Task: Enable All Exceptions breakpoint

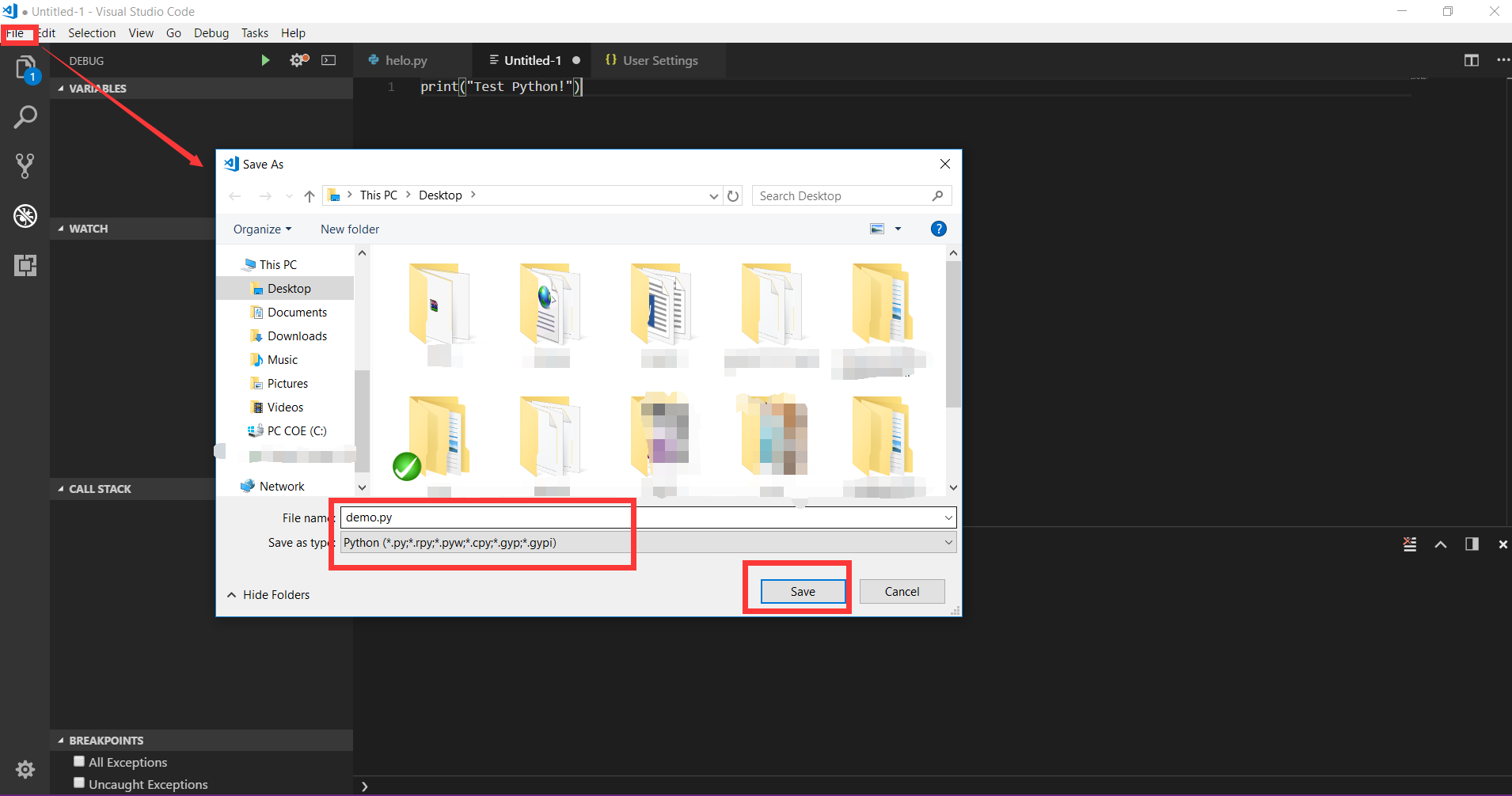Action: [x=79, y=761]
